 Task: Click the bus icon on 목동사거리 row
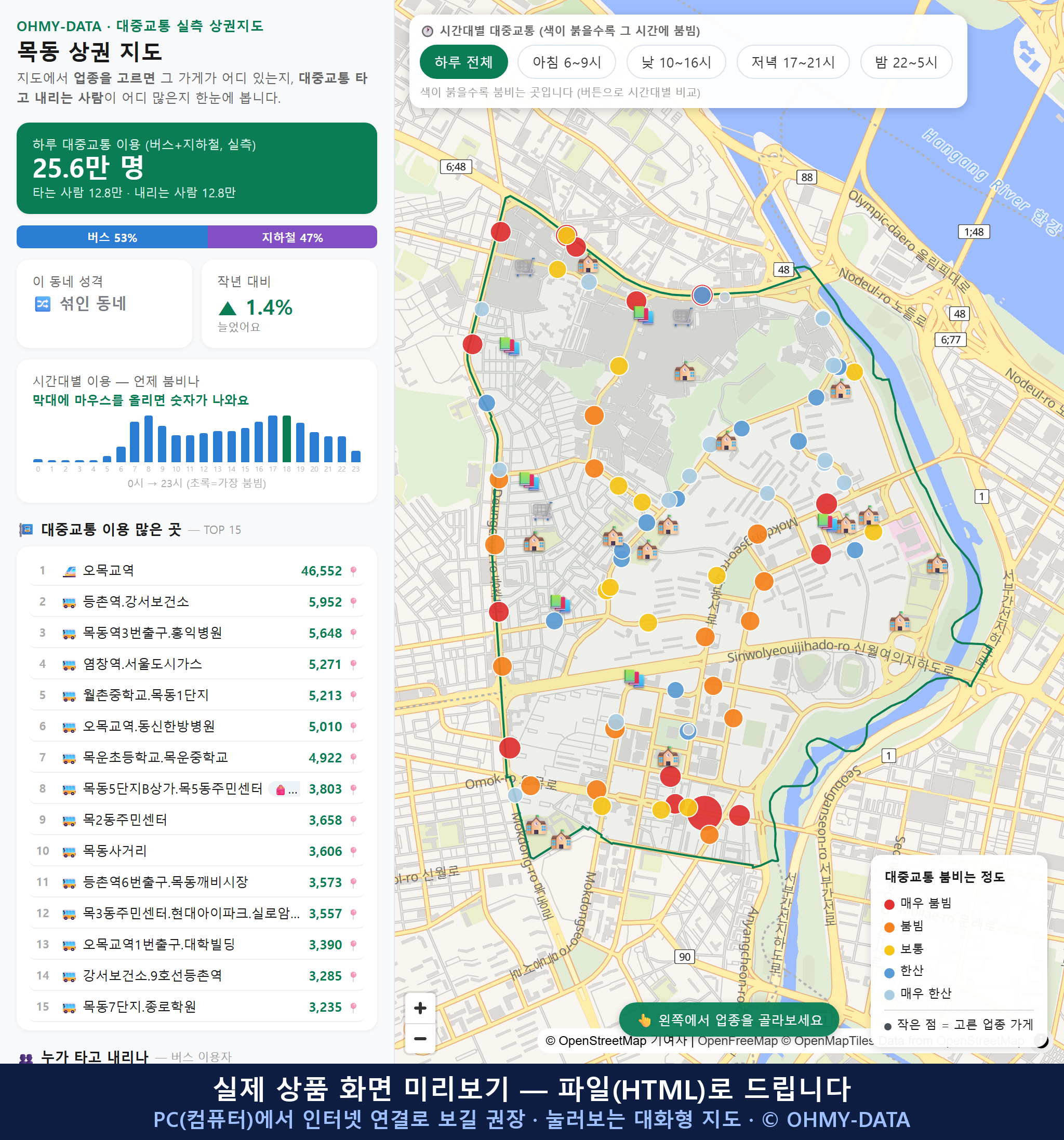click(x=69, y=852)
